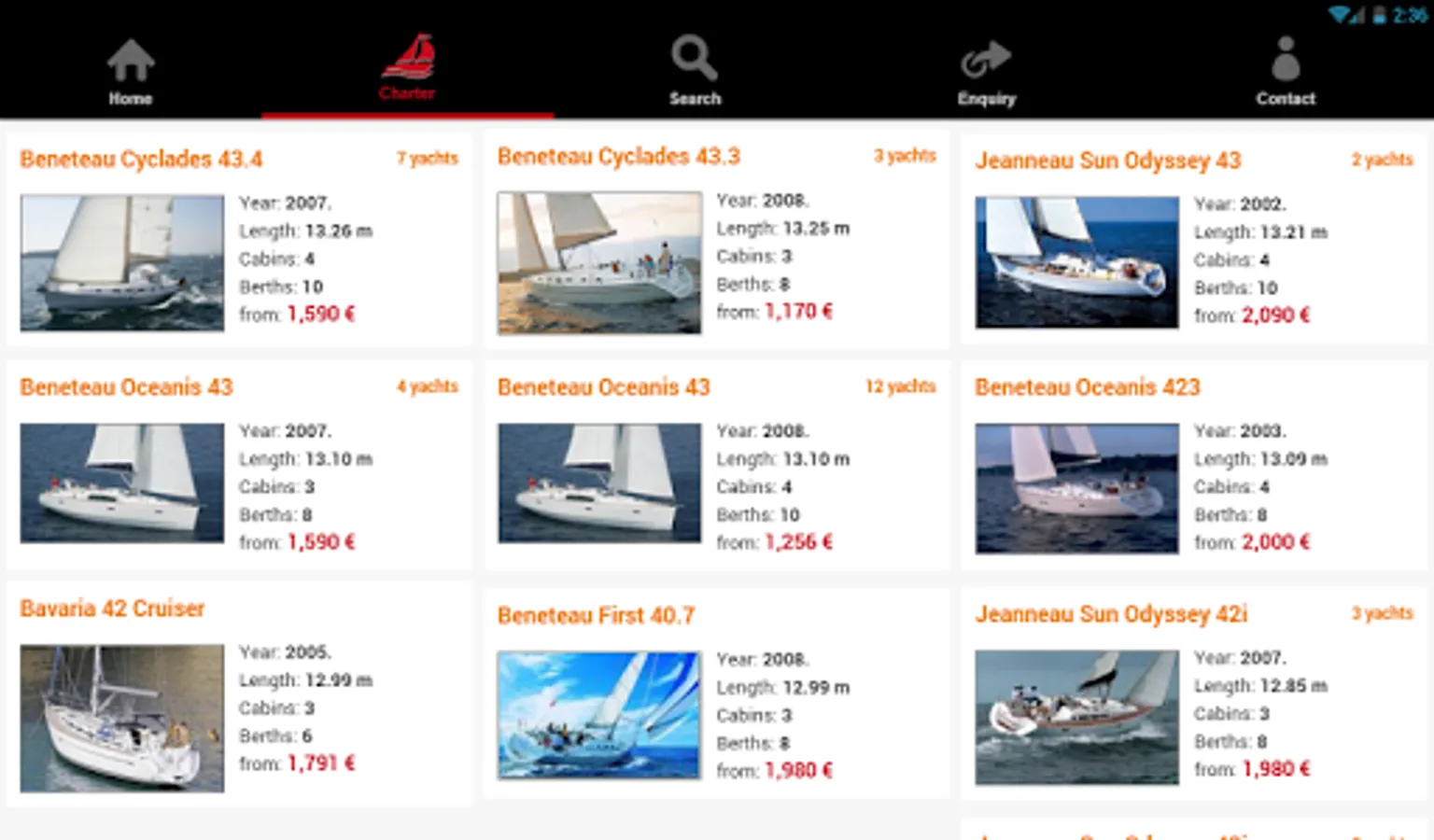Select the Charter sailboat icon

click(x=409, y=56)
